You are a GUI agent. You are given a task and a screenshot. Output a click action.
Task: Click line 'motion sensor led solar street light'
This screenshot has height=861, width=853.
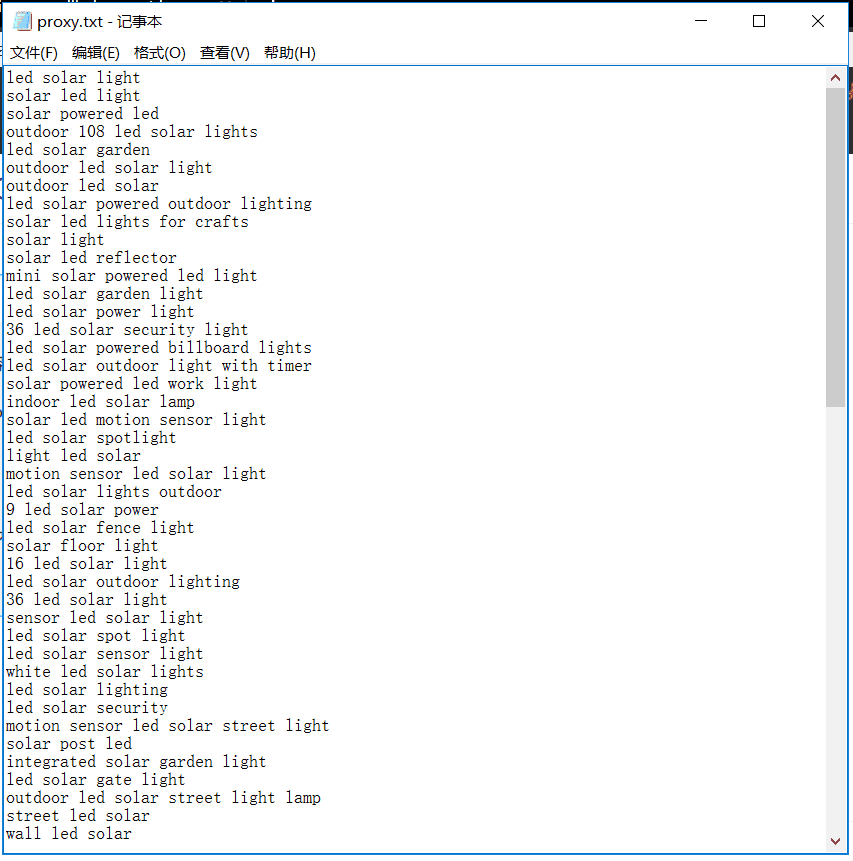tap(168, 726)
